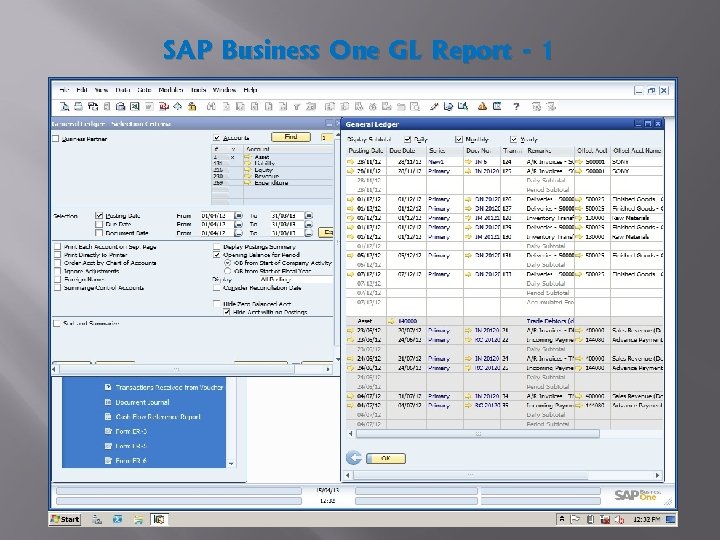Image resolution: width=720 pixels, height=540 pixels.
Task: Click the Export to PDF icon
Action: point(163,107)
